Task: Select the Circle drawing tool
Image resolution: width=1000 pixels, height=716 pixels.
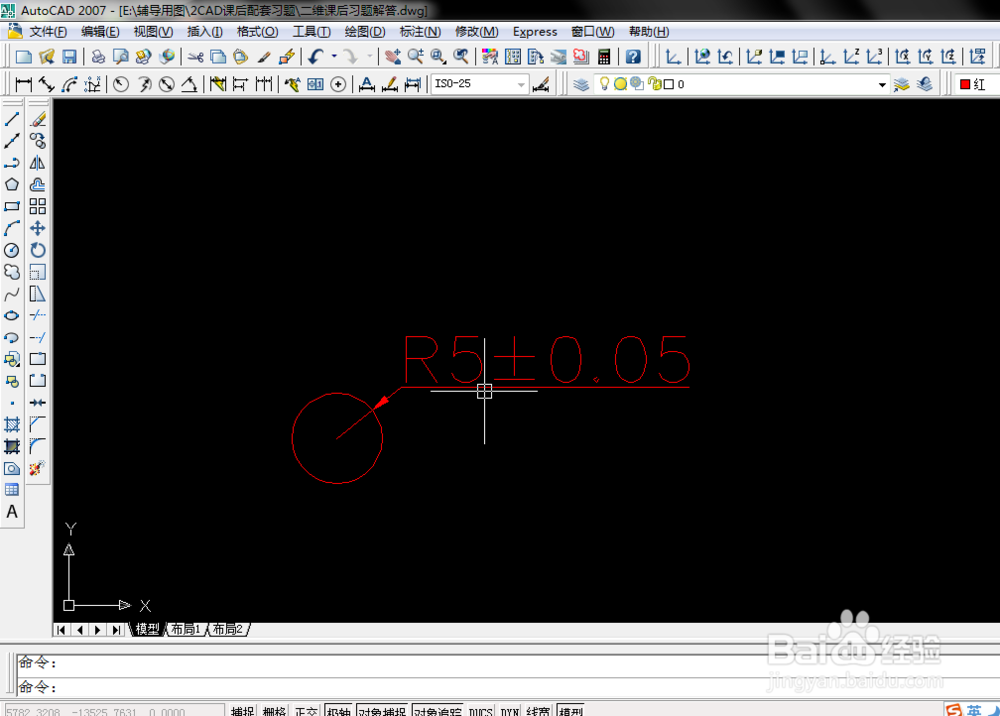Action: tap(11, 250)
